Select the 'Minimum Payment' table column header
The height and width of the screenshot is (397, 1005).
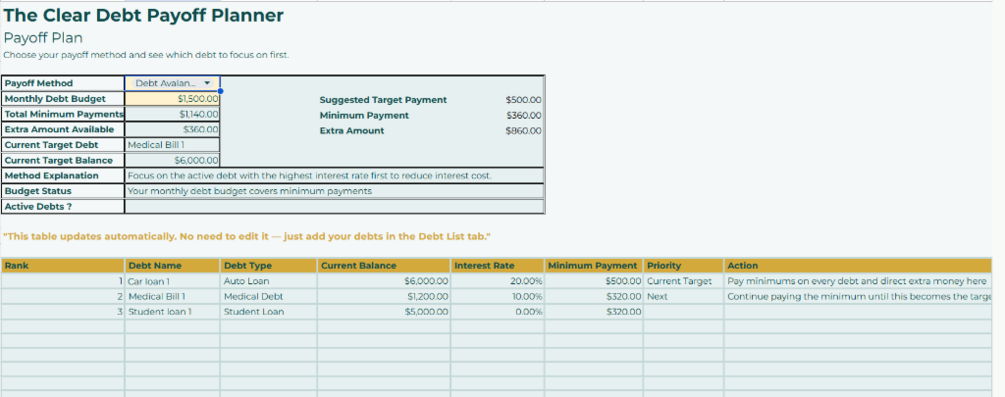click(x=594, y=266)
